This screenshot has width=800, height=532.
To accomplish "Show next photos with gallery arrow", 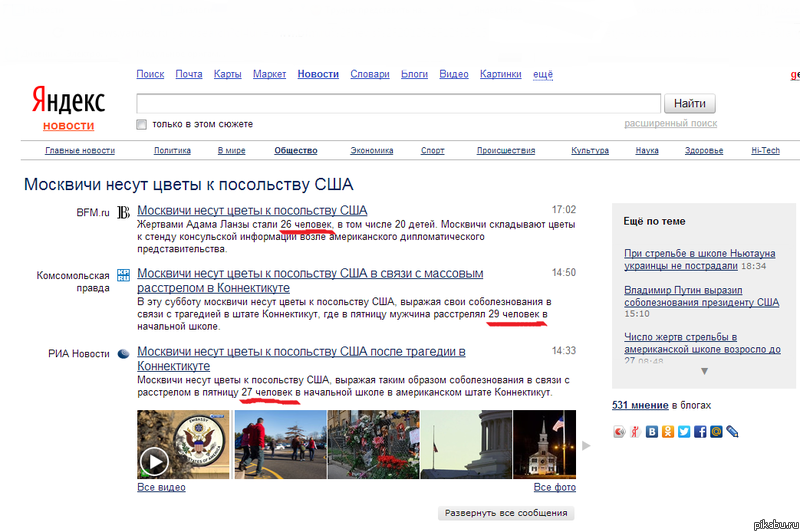I will pos(586,446).
